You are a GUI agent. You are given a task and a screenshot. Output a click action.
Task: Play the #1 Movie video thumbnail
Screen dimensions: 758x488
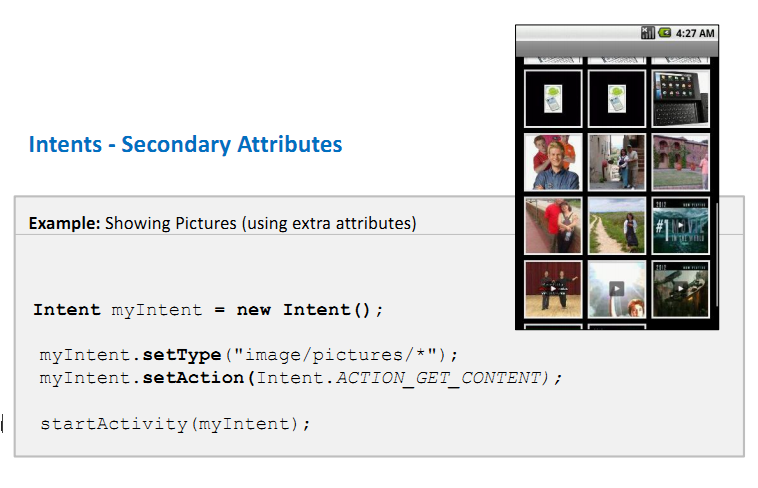681,226
